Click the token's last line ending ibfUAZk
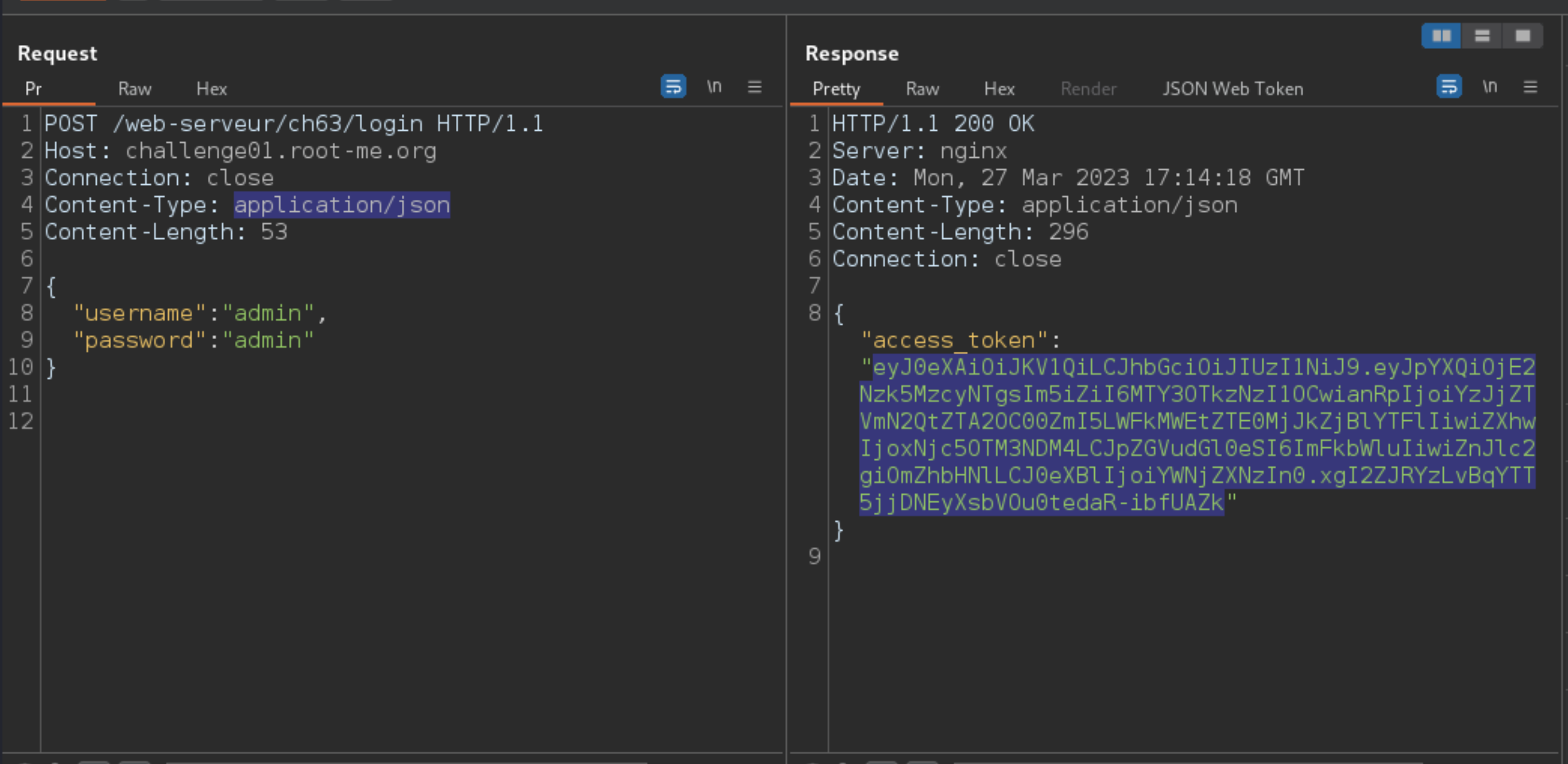The image size is (1568, 764). tap(1041, 502)
